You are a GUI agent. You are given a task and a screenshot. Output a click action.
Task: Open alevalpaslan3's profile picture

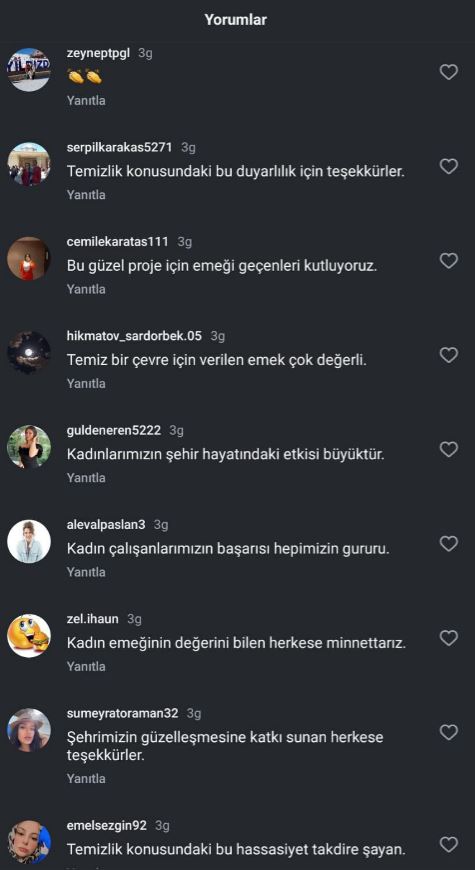(x=29, y=542)
